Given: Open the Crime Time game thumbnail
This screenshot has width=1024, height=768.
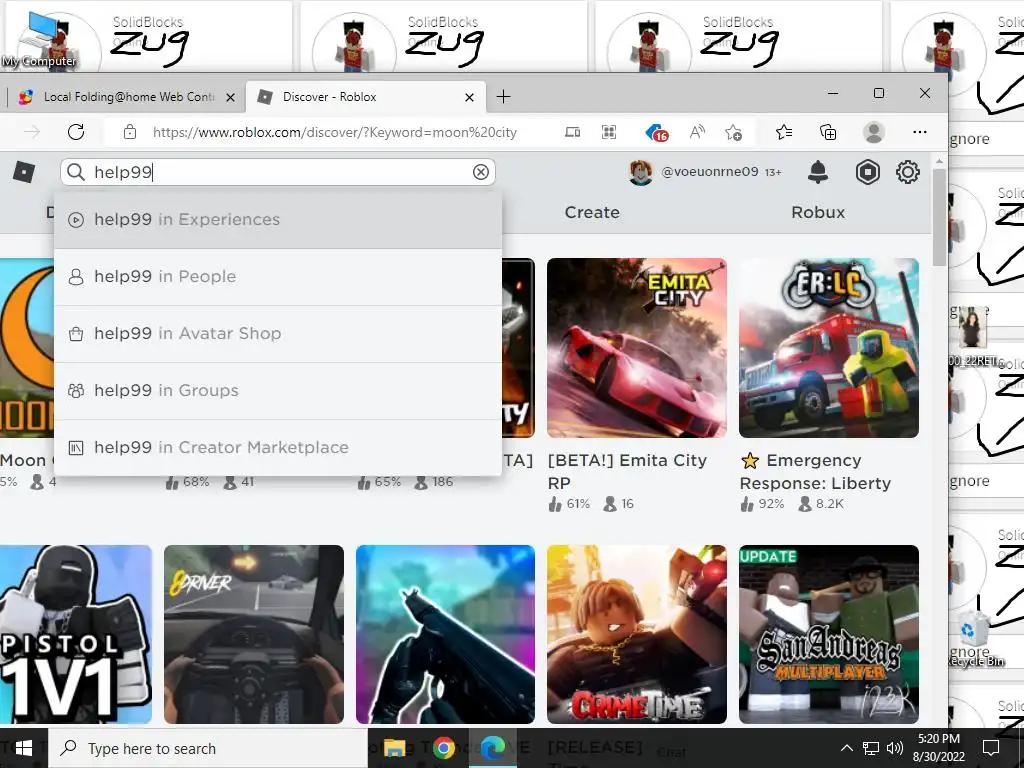Looking at the screenshot, I should [x=637, y=634].
